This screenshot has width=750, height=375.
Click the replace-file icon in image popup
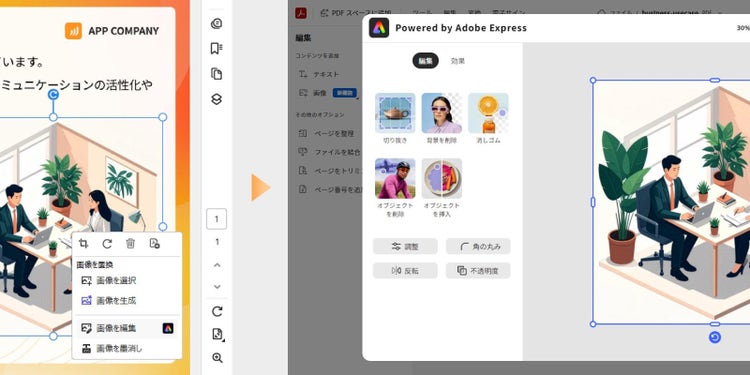[154, 243]
